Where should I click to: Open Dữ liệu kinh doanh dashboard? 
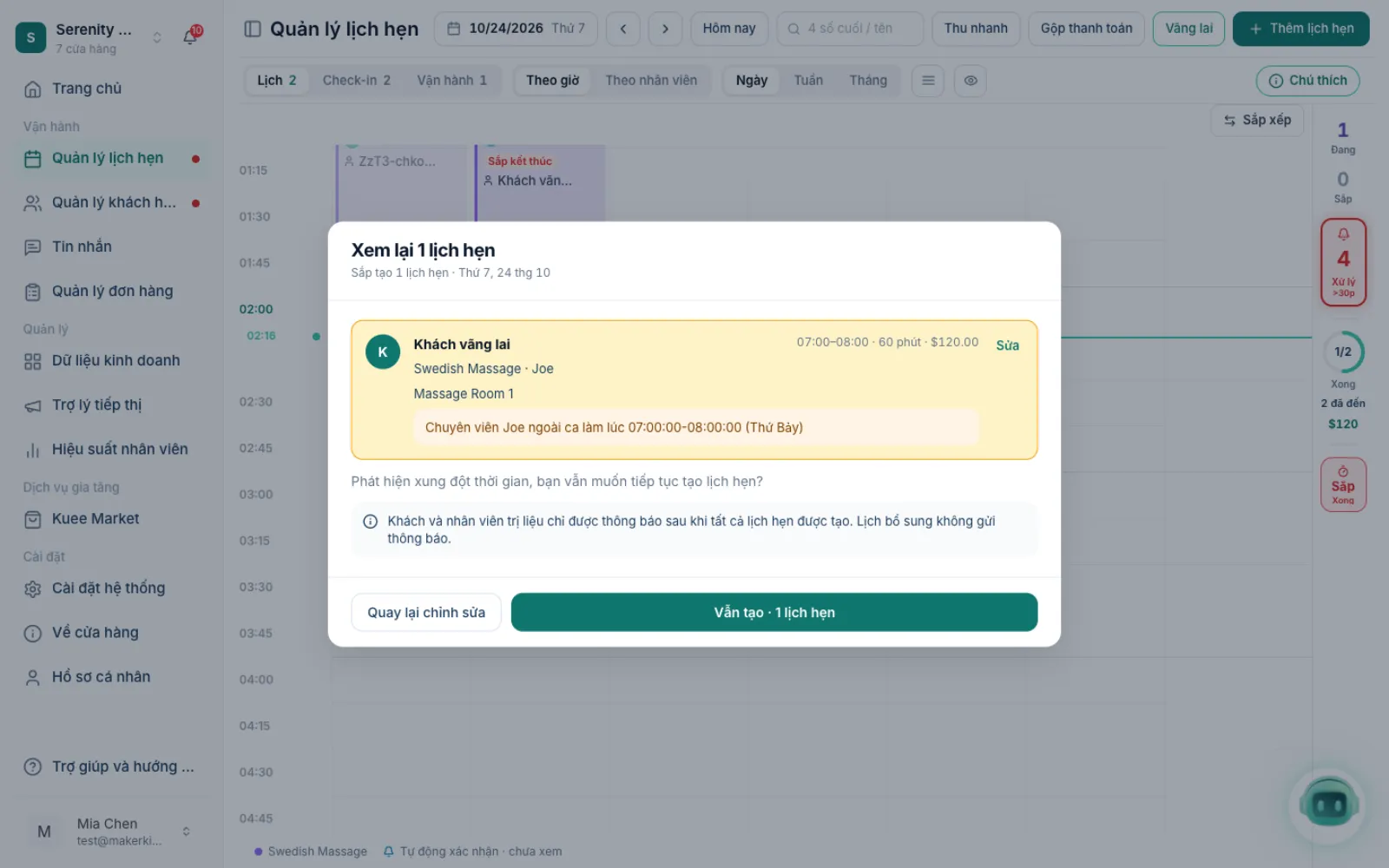coord(111,361)
